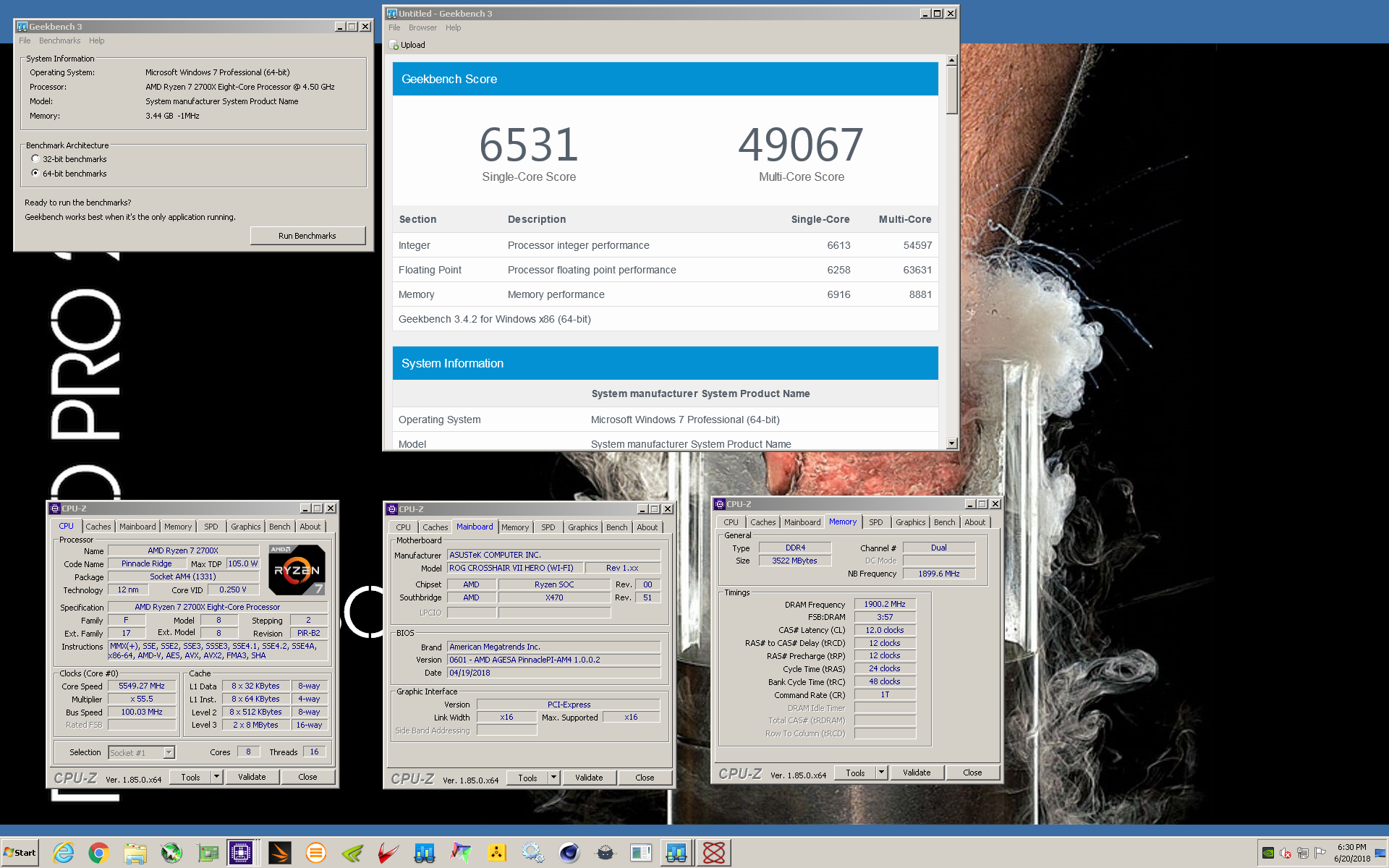Viewport: 1389px width, 868px height.
Task: Click scrollbar up arrow in Geekbench results
Action: 952,60
